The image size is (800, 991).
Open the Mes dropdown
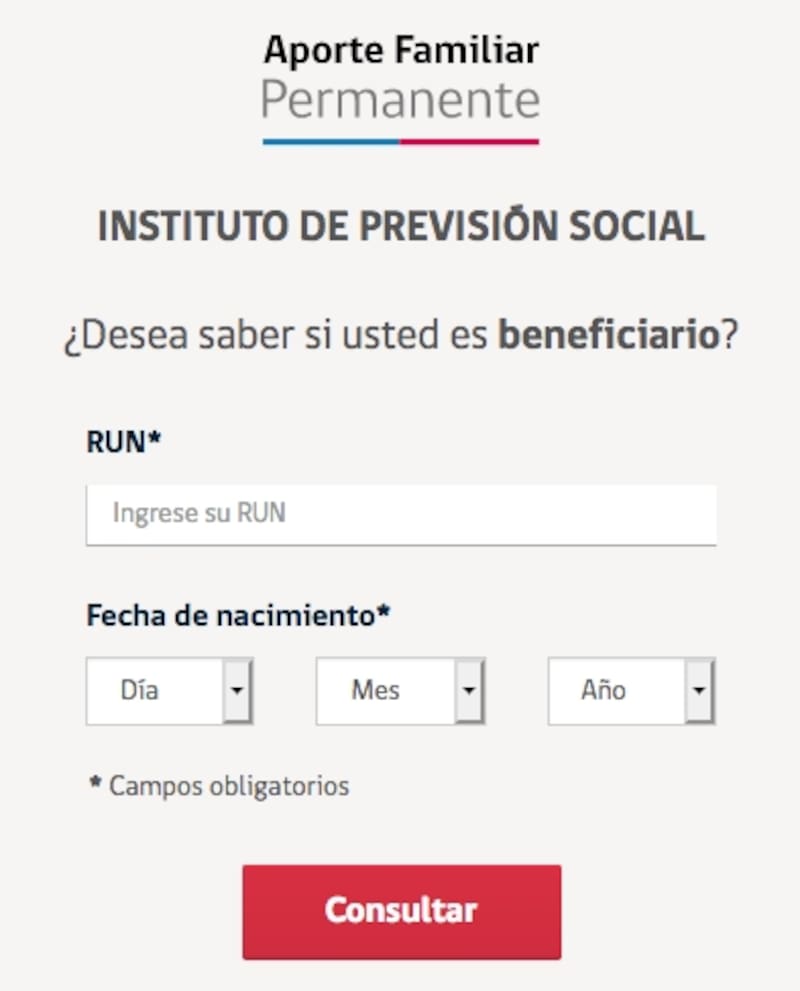[386, 690]
